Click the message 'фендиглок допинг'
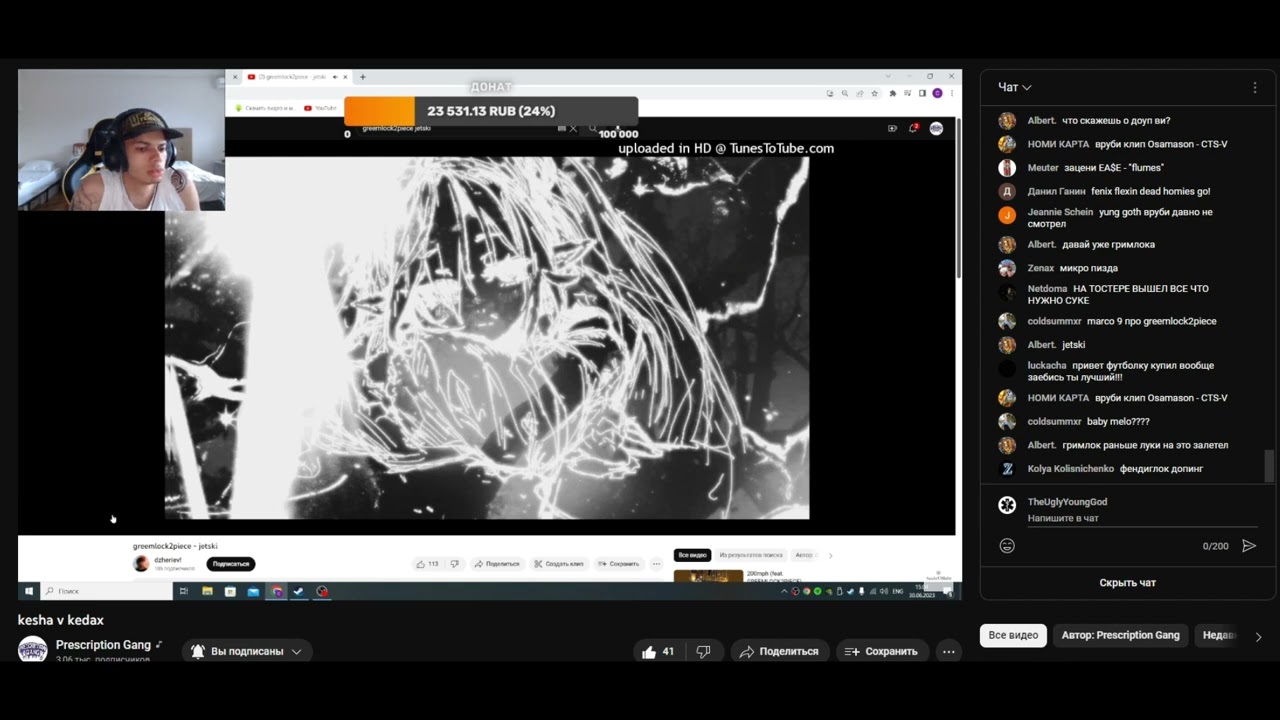The image size is (1280, 720). [x=1161, y=469]
